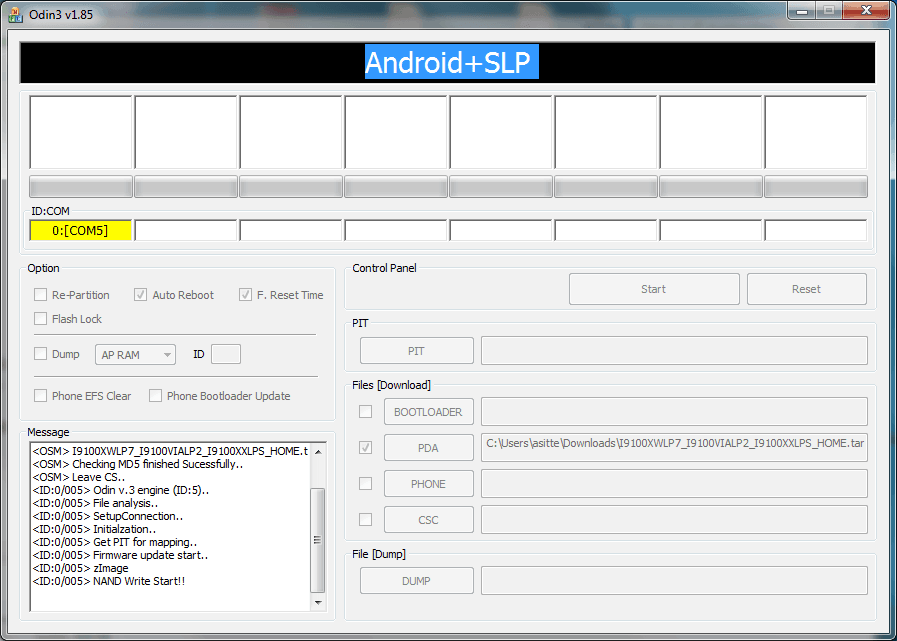Viewport: 897px width, 641px height.
Task: Click the PIT file path field
Action: click(674, 351)
